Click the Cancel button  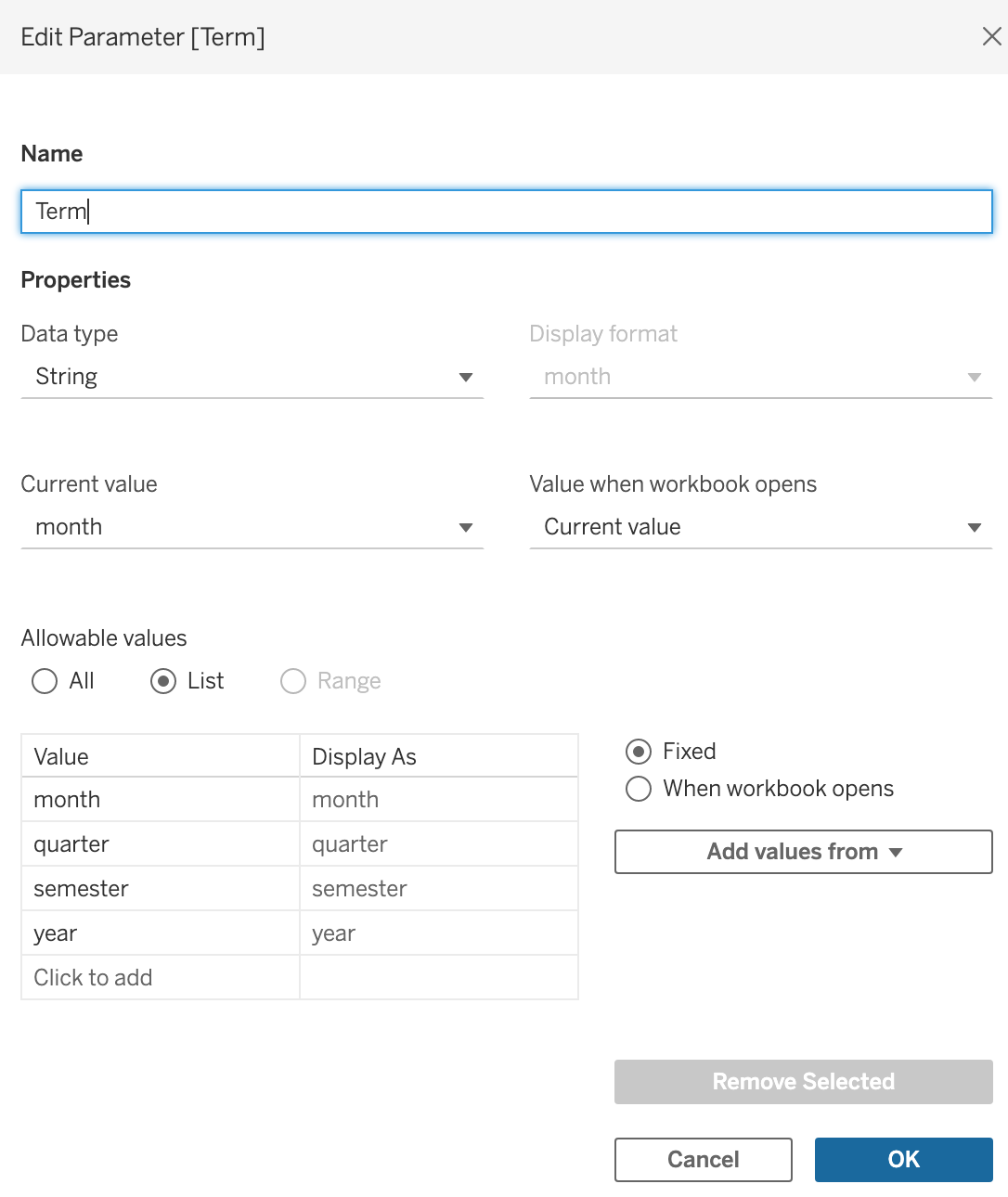[704, 1160]
